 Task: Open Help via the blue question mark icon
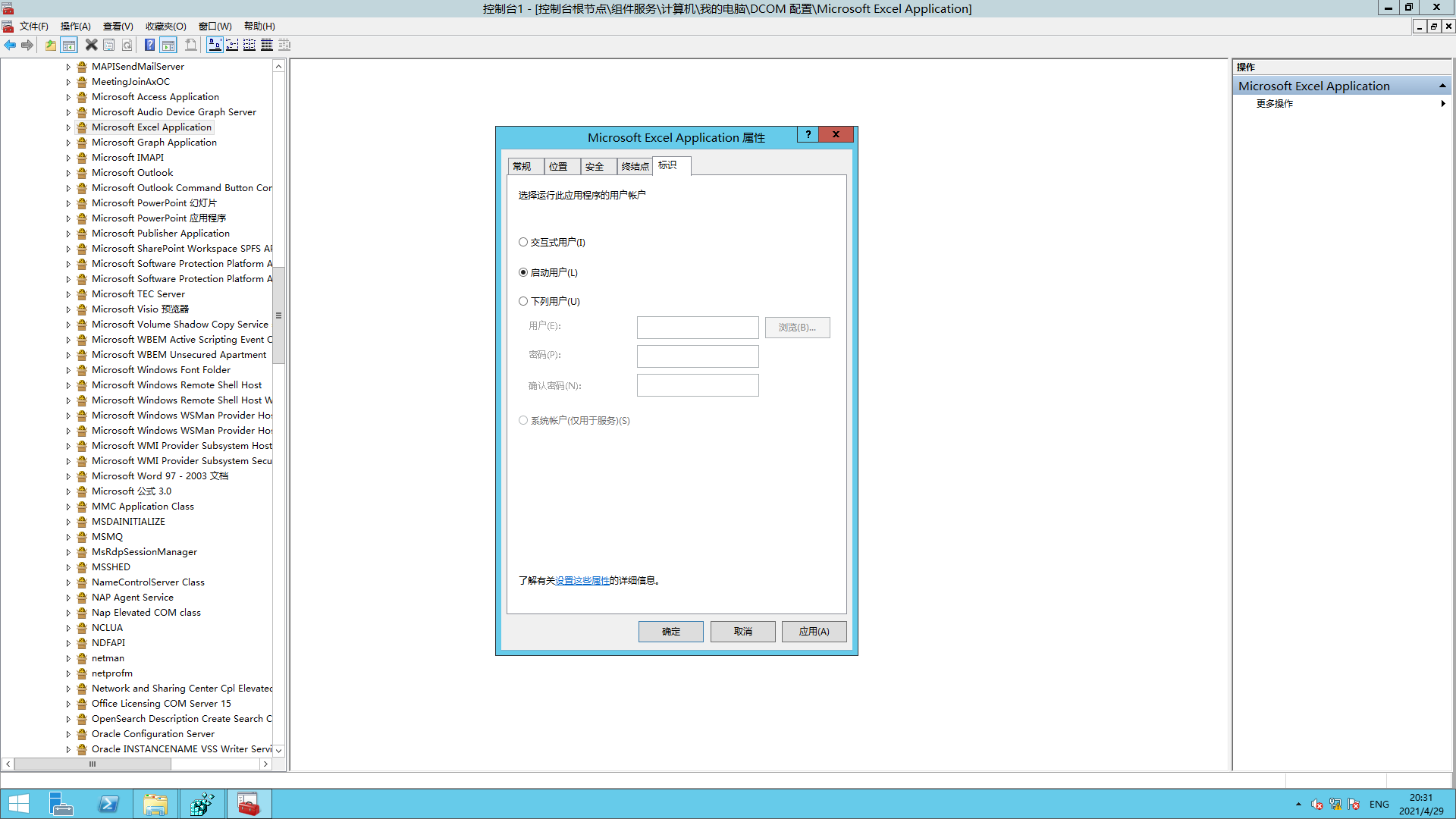click(149, 45)
